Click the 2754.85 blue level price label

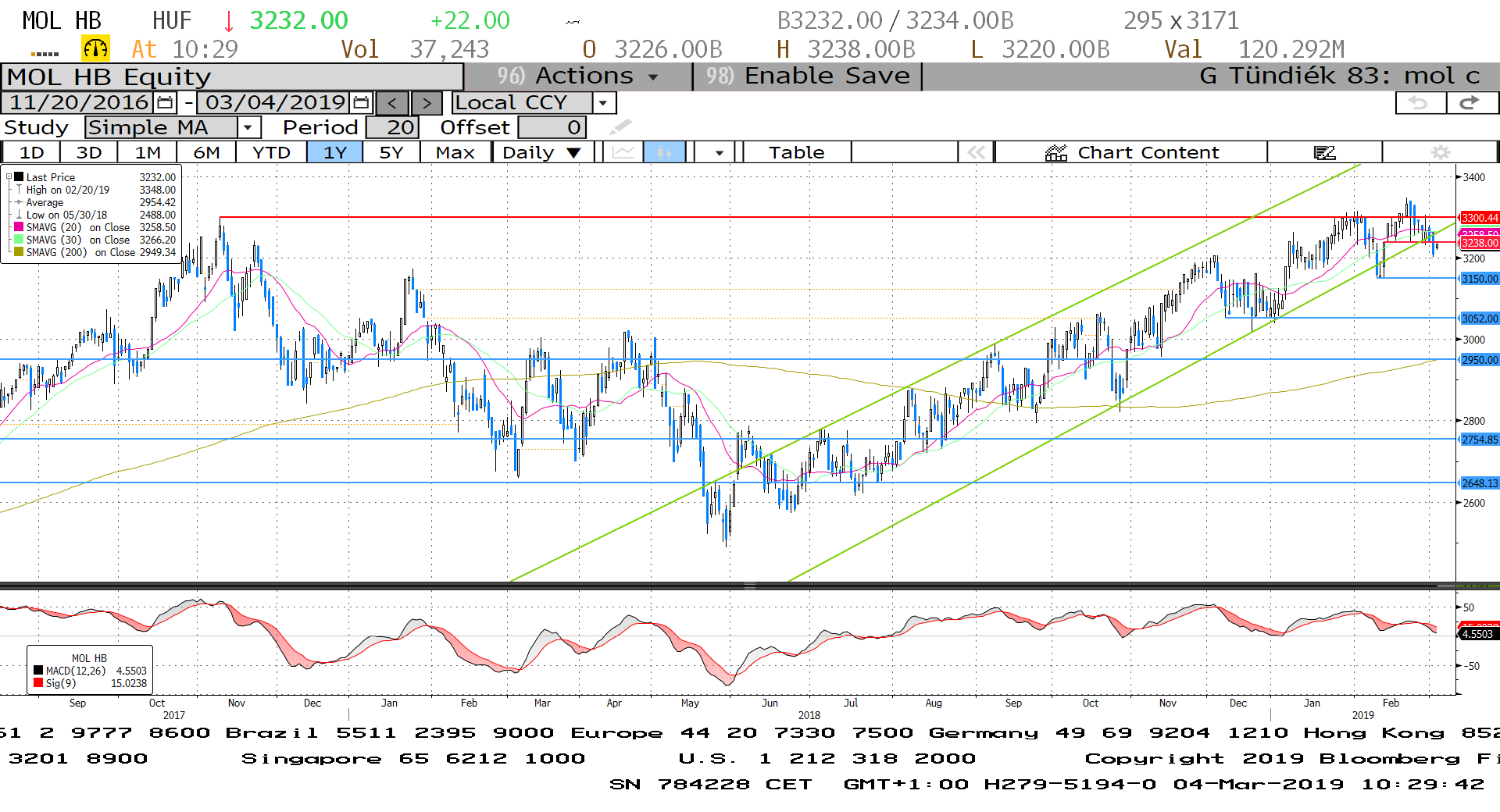point(1479,440)
